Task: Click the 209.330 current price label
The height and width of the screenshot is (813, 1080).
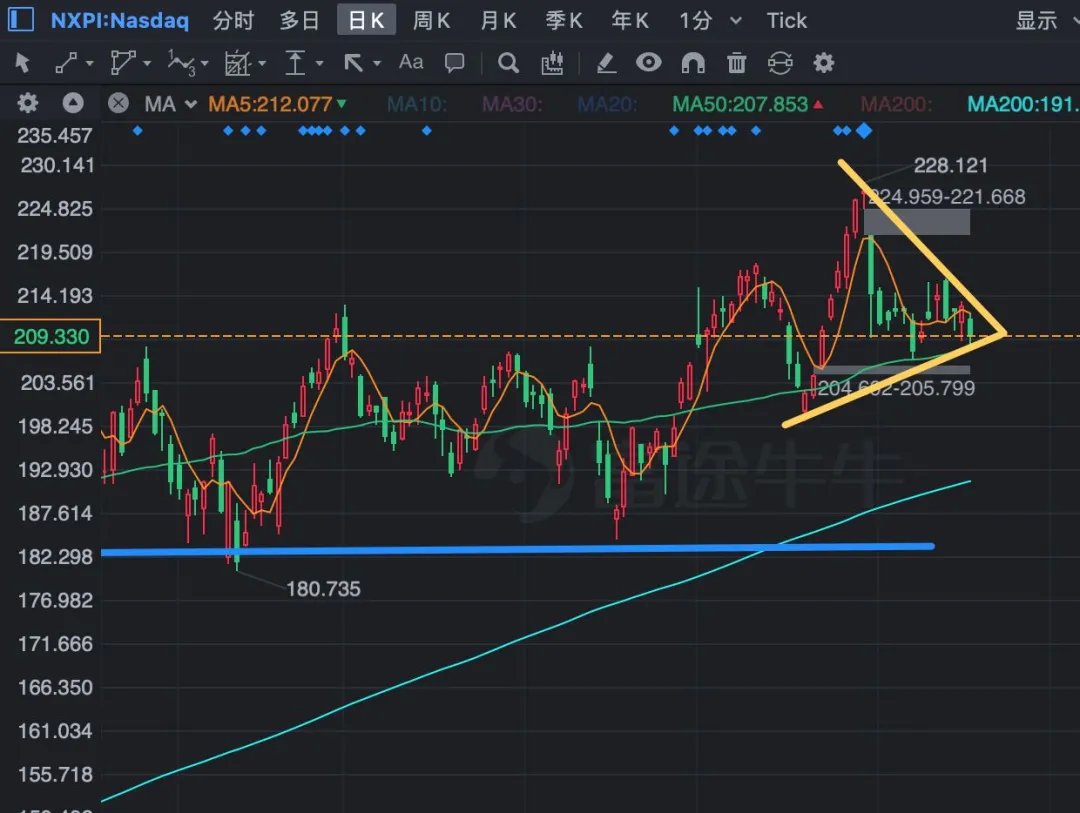Action: pos(51,336)
